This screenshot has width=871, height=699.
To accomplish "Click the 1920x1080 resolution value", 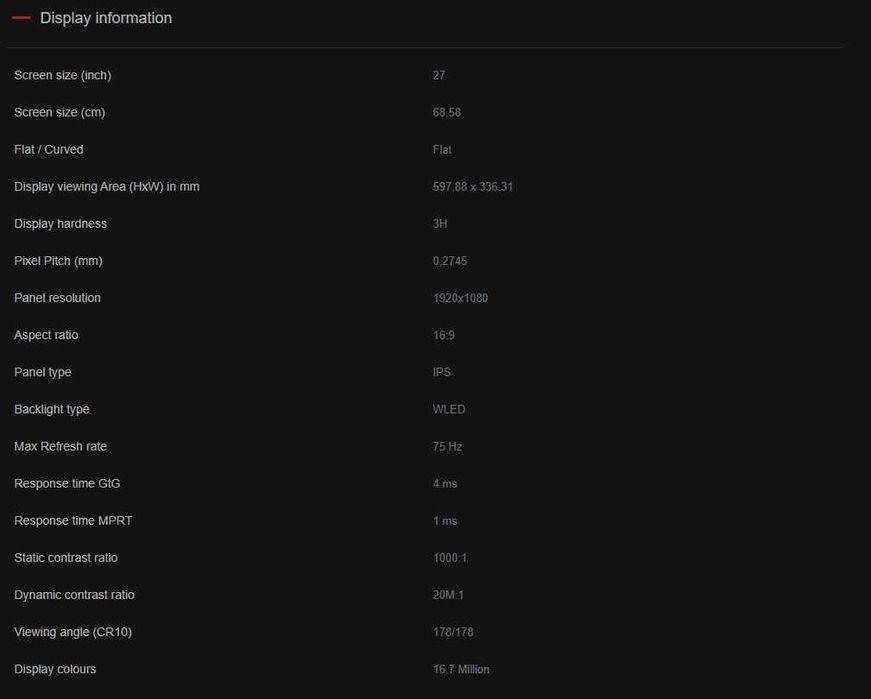I will coord(460,298).
